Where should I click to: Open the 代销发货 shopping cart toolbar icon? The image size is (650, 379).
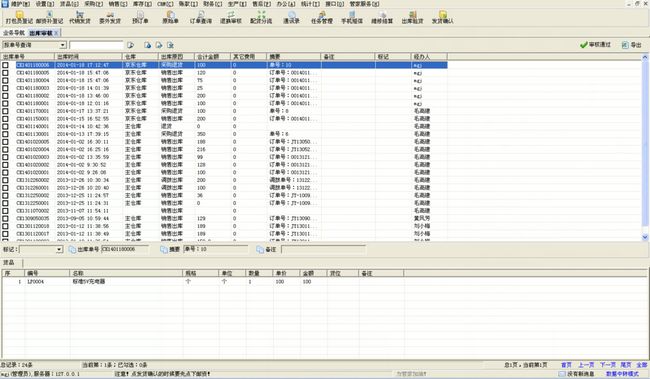click(x=80, y=17)
